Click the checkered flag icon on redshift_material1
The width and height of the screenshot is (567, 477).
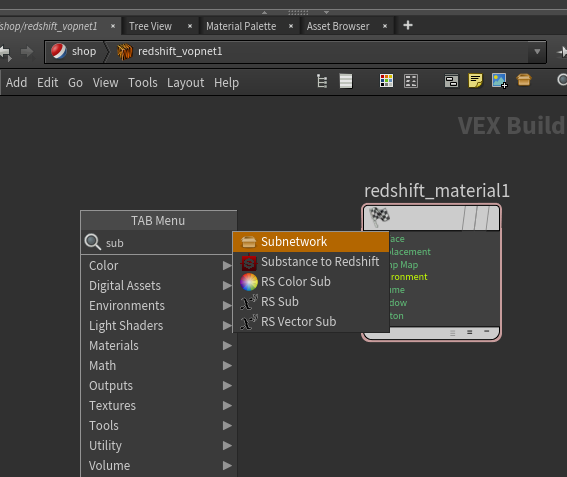point(379,216)
